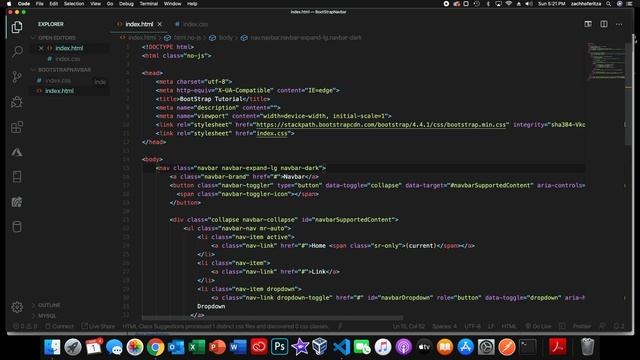Open the changes compare icon in editor toolbar
The width and height of the screenshot is (640, 360).
[588, 24]
